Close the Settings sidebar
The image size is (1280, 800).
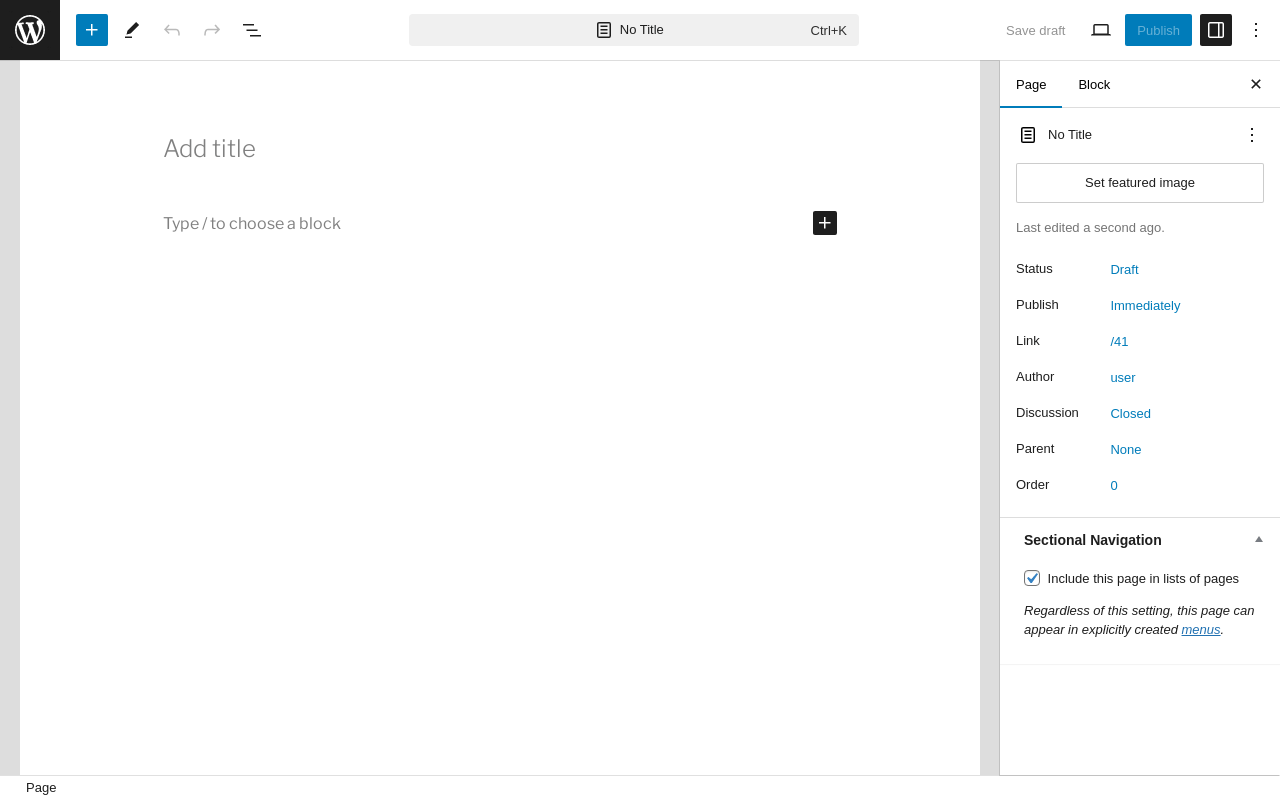click(1256, 84)
